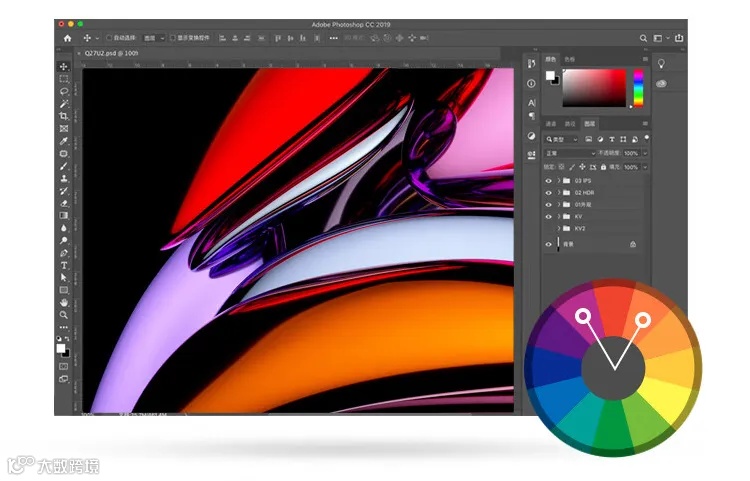Open the Properties info panel icon
The height and width of the screenshot is (481, 750).
(531, 84)
